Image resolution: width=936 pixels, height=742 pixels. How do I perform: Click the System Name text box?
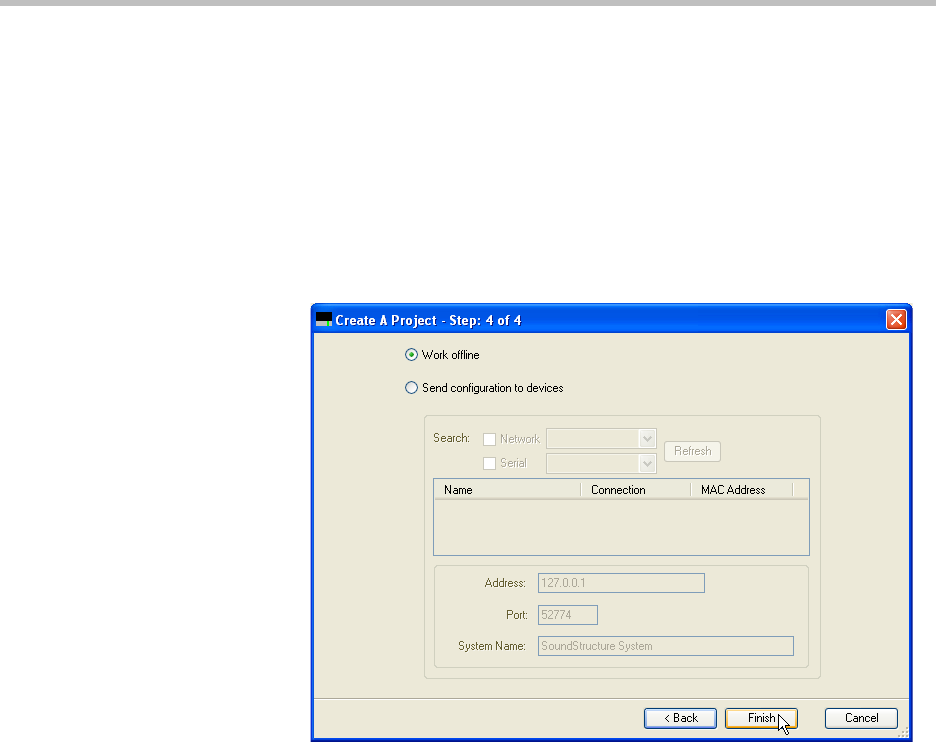click(x=665, y=646)
